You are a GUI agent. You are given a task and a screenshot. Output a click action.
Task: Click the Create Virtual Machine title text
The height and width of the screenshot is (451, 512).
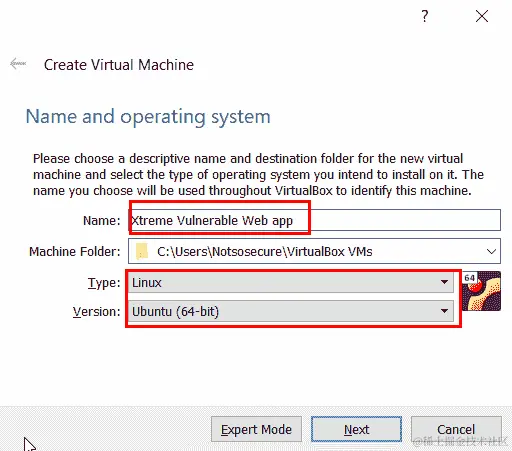[119, 65]
